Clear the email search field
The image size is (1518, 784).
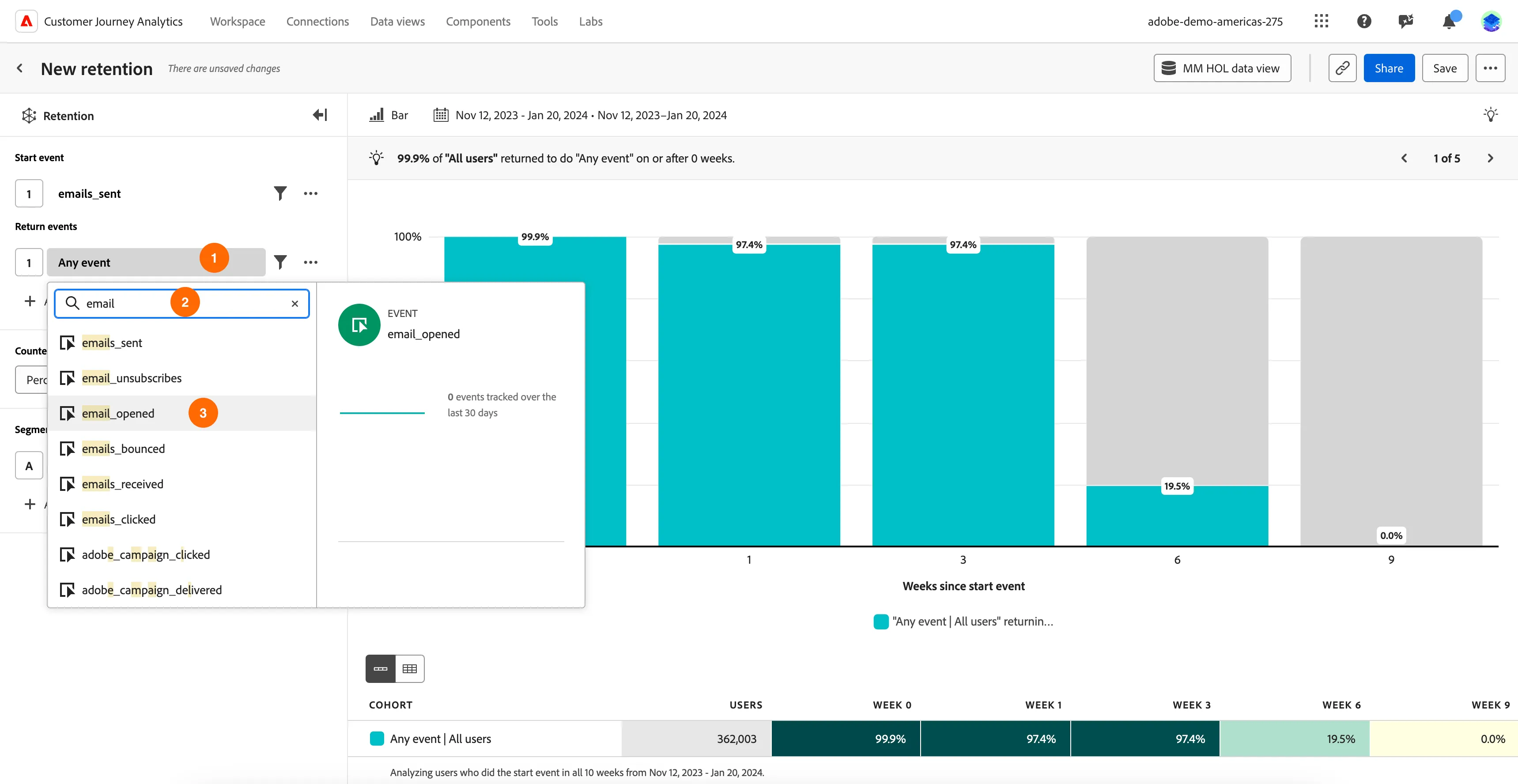295,303
